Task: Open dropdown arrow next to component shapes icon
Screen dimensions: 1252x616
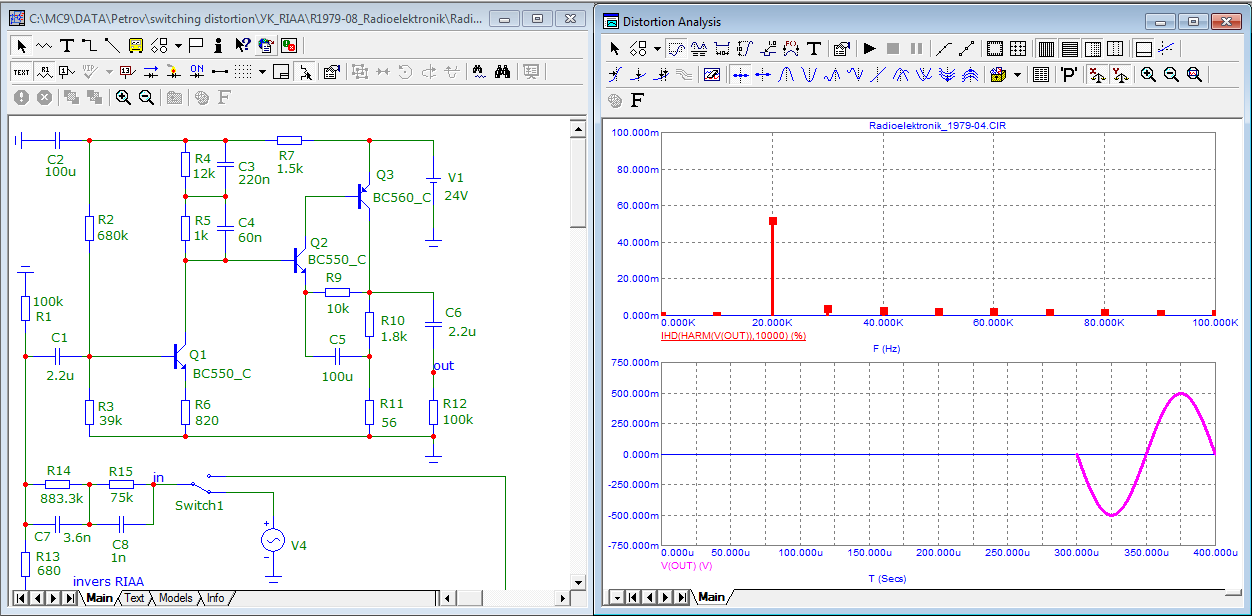Action: (177, 45)
